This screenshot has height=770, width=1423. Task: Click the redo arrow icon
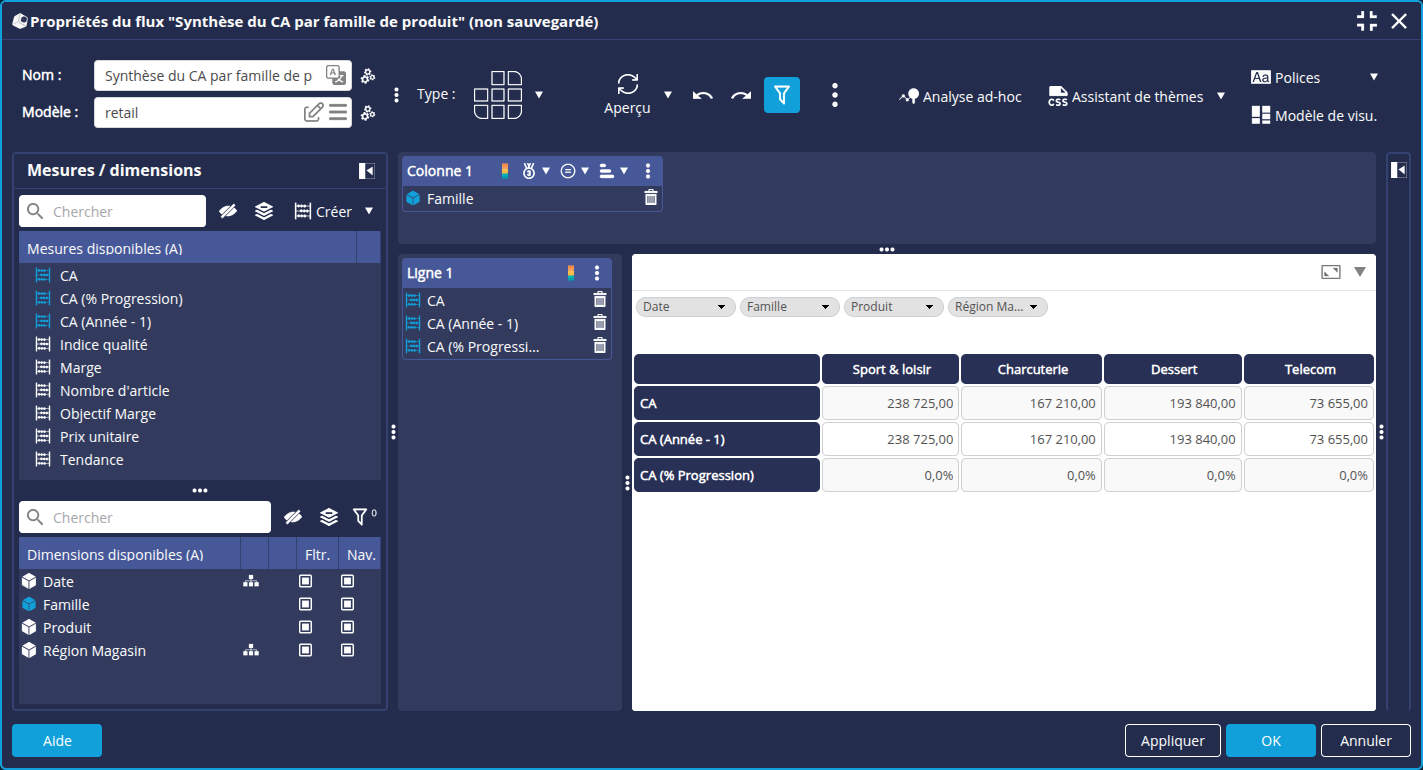741,96
